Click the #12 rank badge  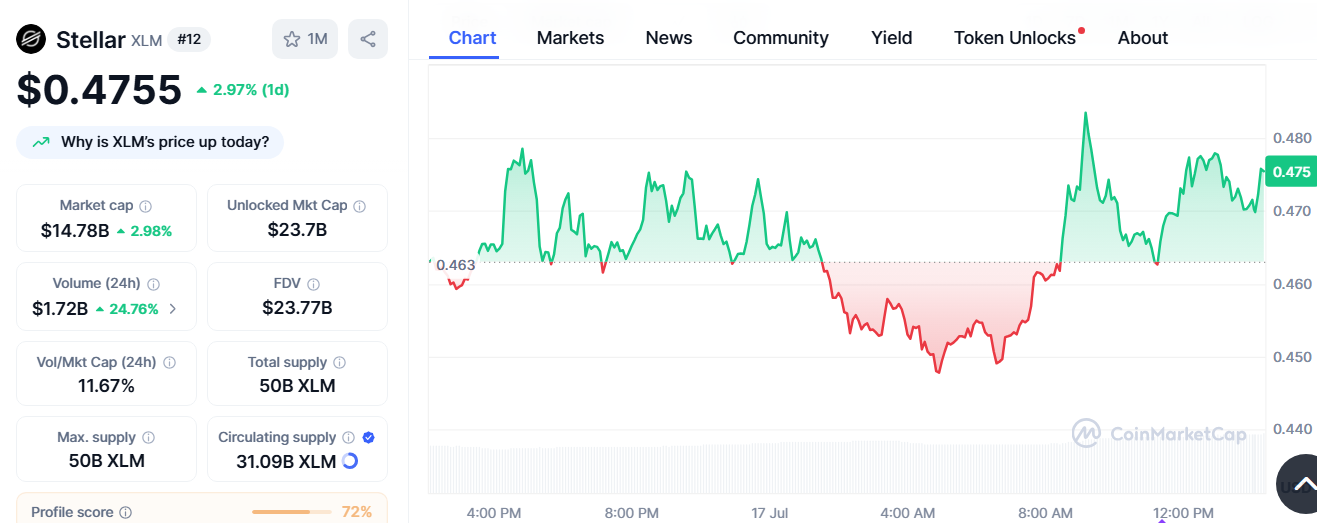[x=188, y=39]
